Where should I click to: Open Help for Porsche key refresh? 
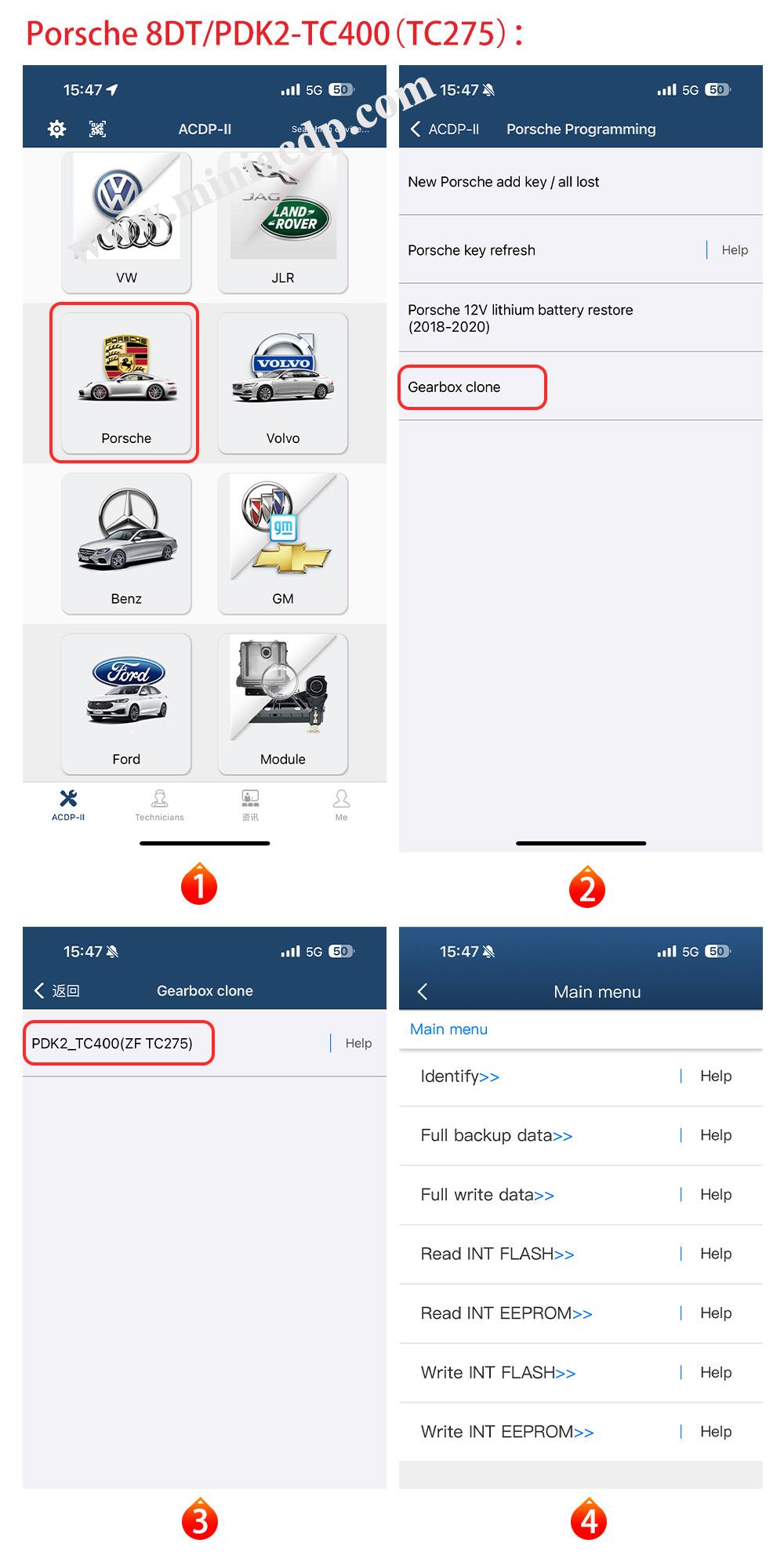coord(735,250)
